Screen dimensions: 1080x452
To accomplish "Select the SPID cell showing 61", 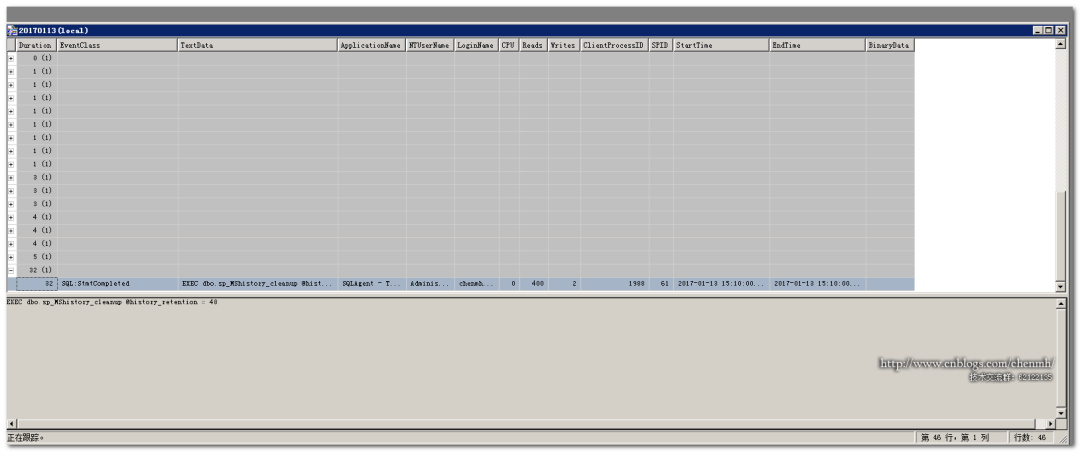I will tap(661, 284).
